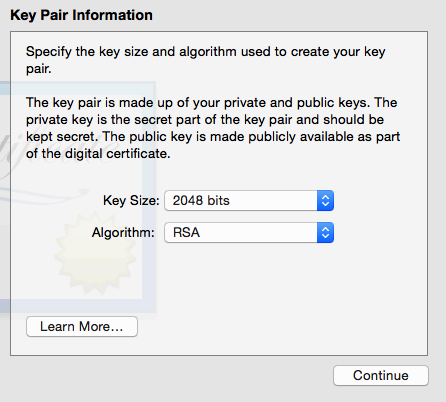
Task: Open the Algorithm dropdown showing RSA
Action: [x=249, y=233]
